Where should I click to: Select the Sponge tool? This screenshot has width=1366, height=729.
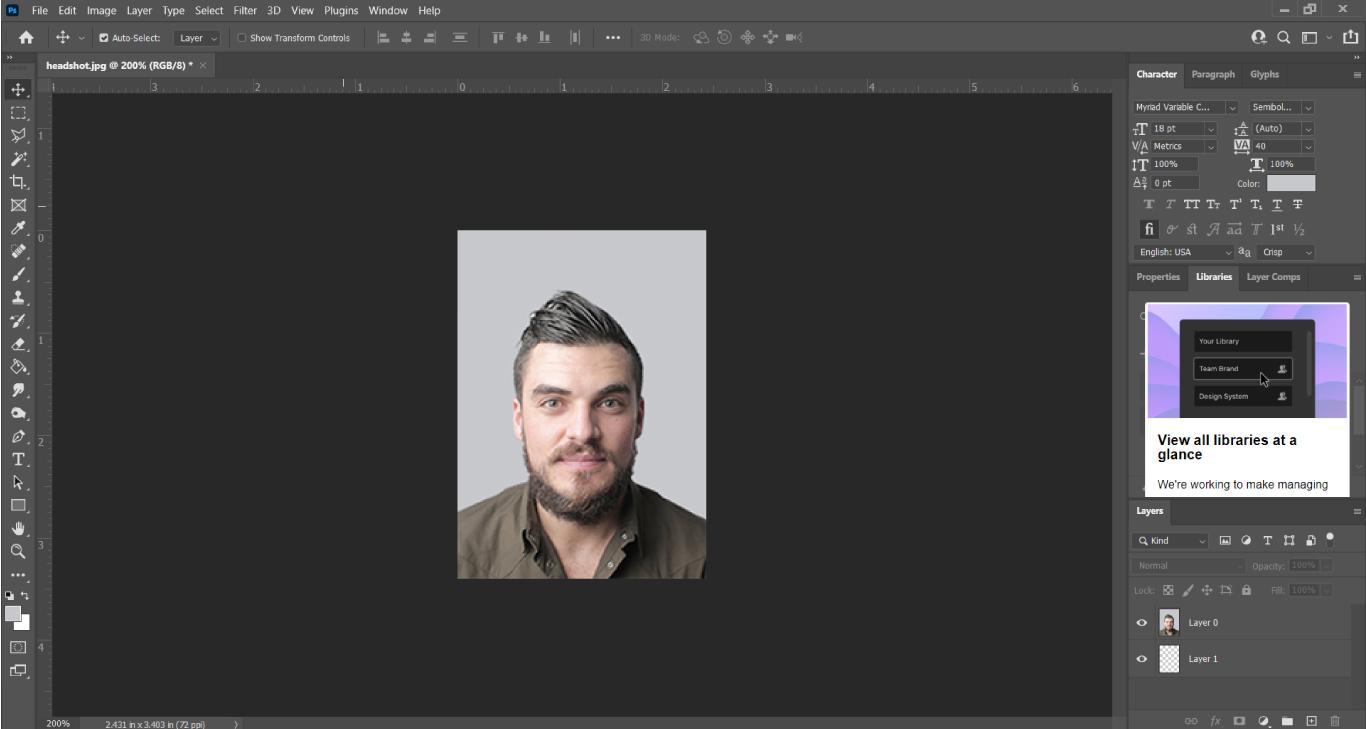tap(18, 413)
